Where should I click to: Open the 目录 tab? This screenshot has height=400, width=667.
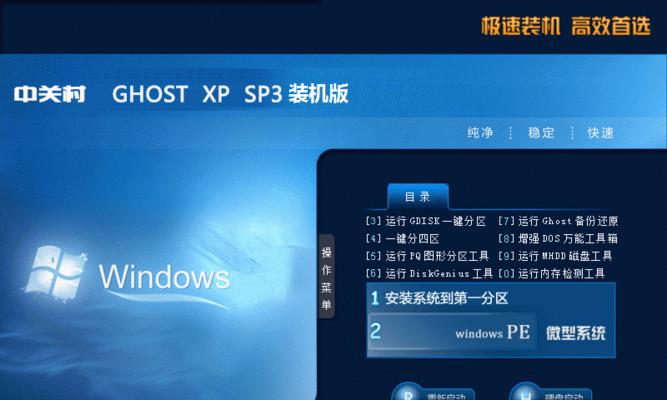tap(417, 197)
